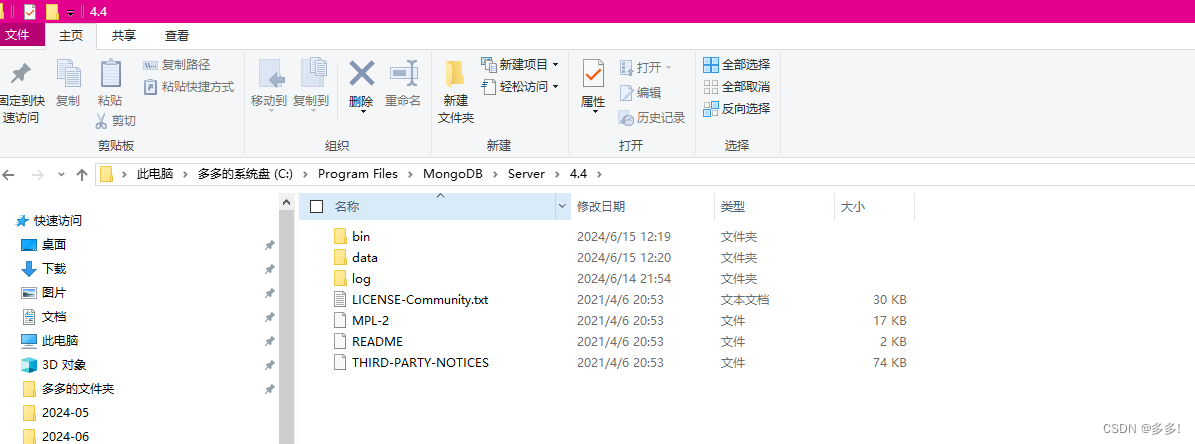1195x444 pixels.
Task: Click title bar new folder quick-access icon
Action: point(52,11)
